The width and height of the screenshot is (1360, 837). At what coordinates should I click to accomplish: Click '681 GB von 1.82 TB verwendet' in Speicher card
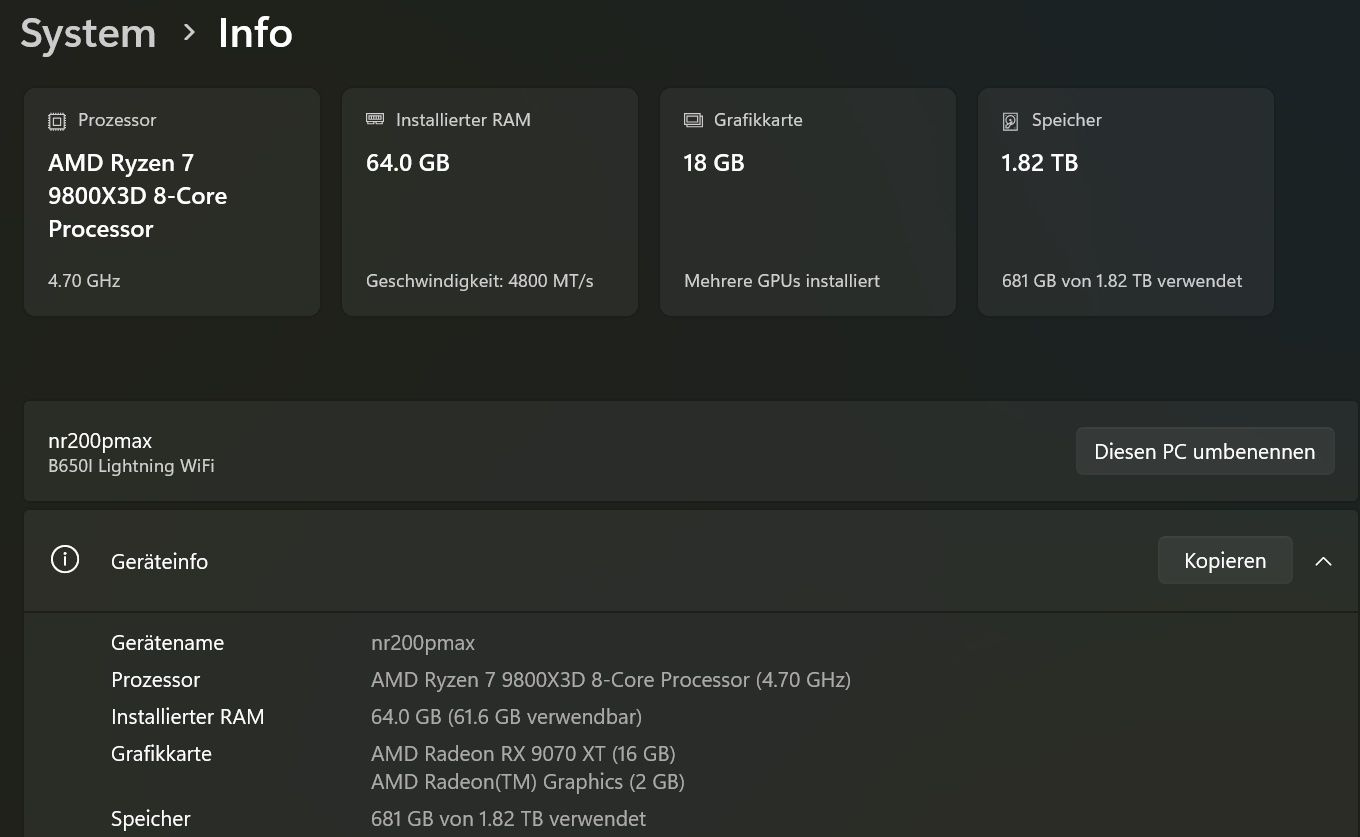1122,281
